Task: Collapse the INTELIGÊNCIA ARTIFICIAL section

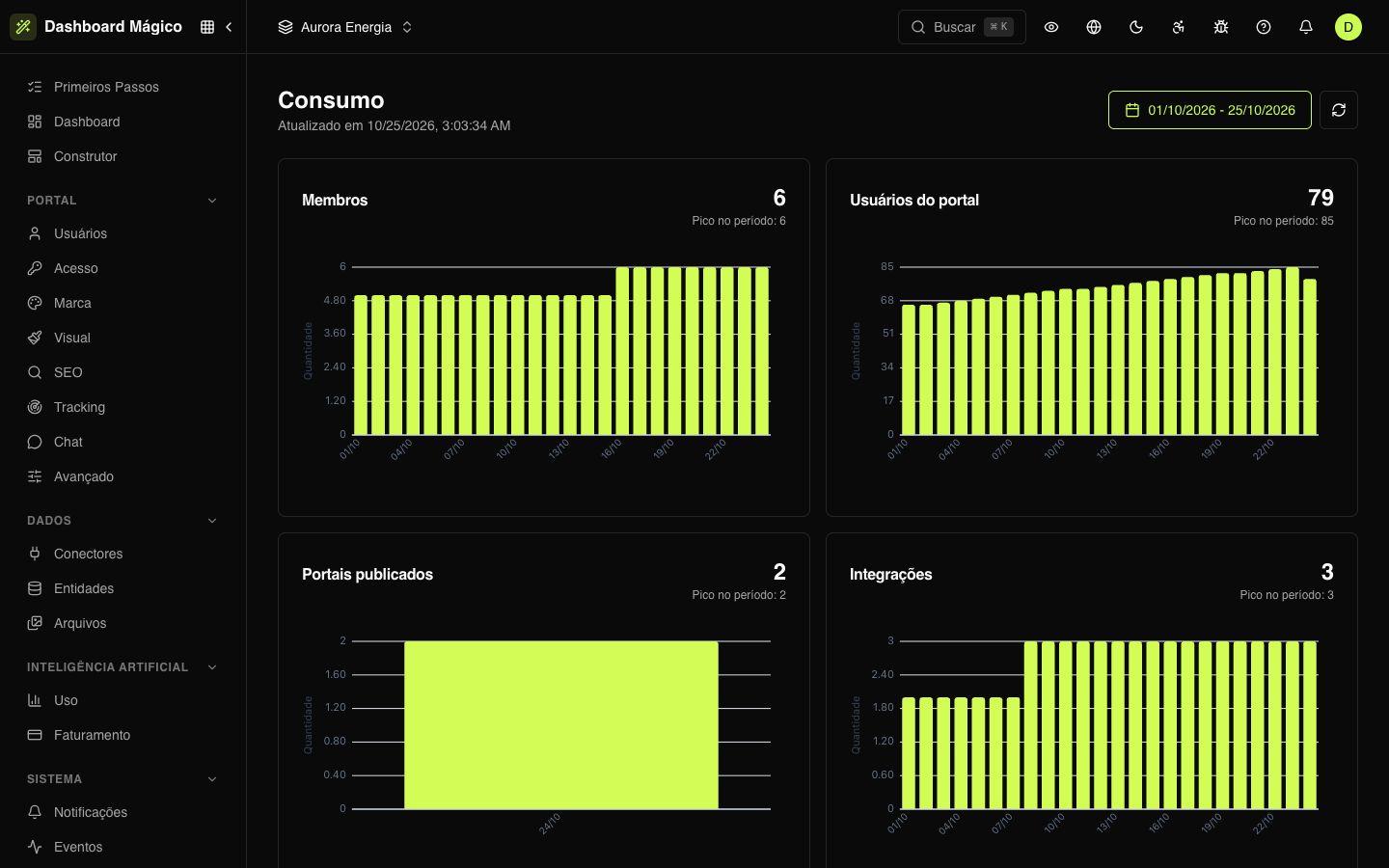Action: (123, 667)
